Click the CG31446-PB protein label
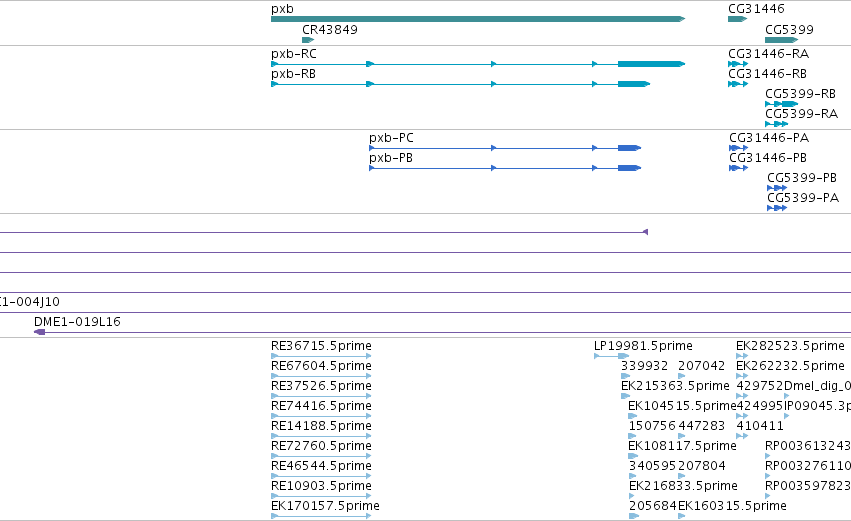Image resolution: width=851 pixels, height=521 pixels. [767, 158]
